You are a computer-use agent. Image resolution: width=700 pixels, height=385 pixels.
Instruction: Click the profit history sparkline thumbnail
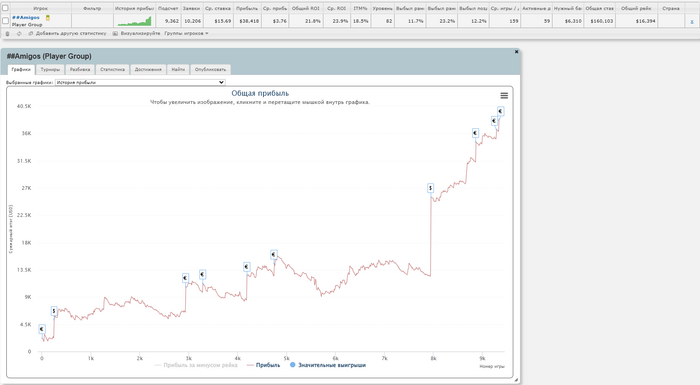pos(134,21)
